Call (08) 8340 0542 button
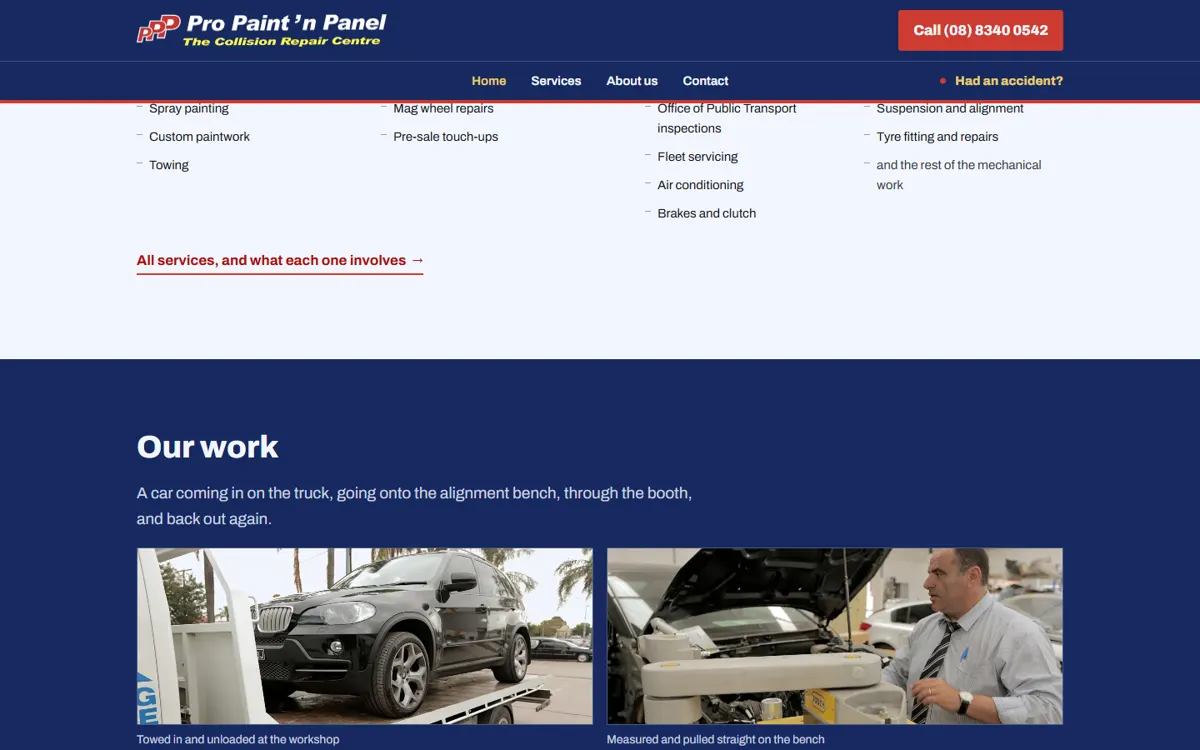 [980, 30]
